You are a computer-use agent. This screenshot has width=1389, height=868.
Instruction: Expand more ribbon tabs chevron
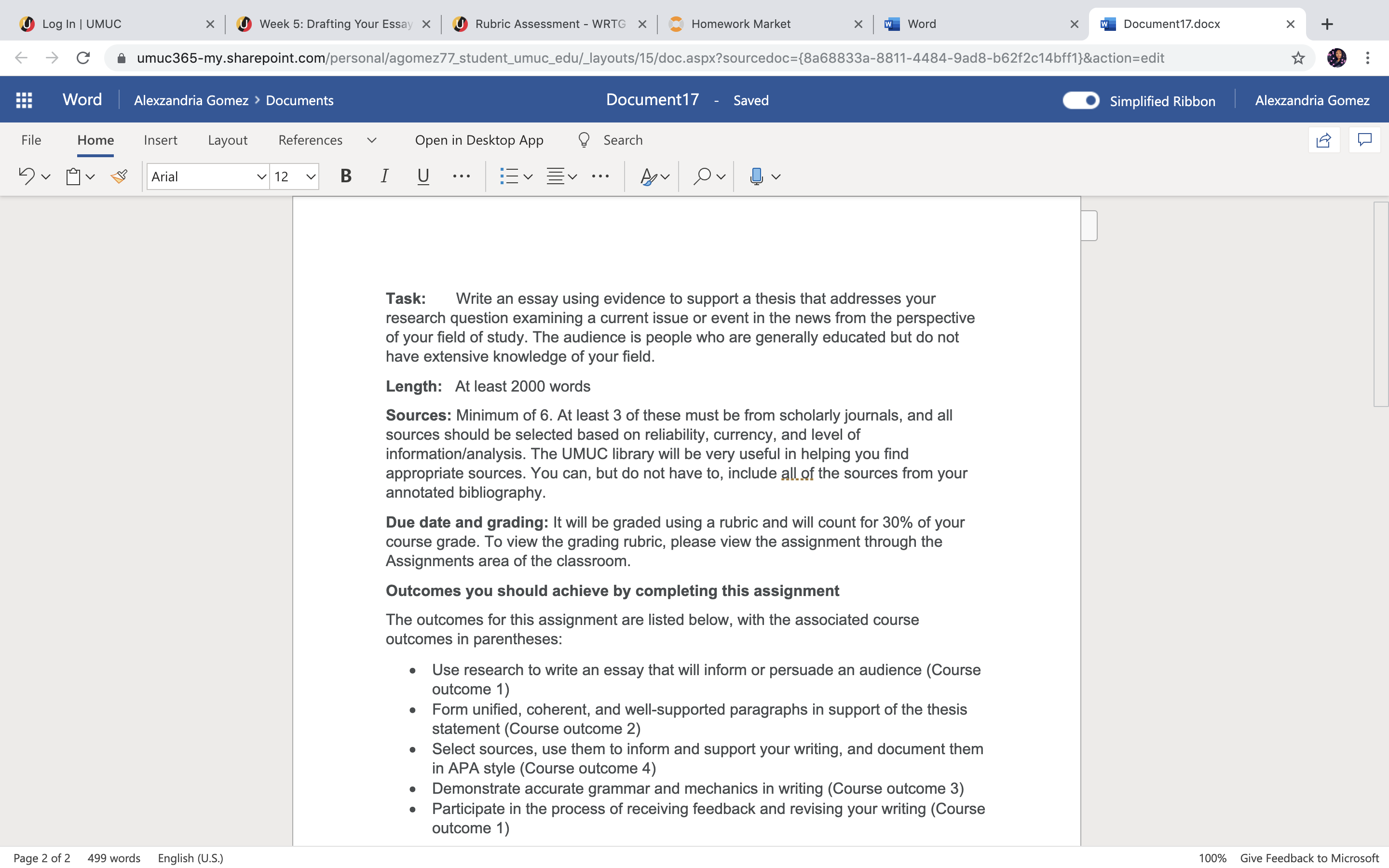click(x=371, y=140)
